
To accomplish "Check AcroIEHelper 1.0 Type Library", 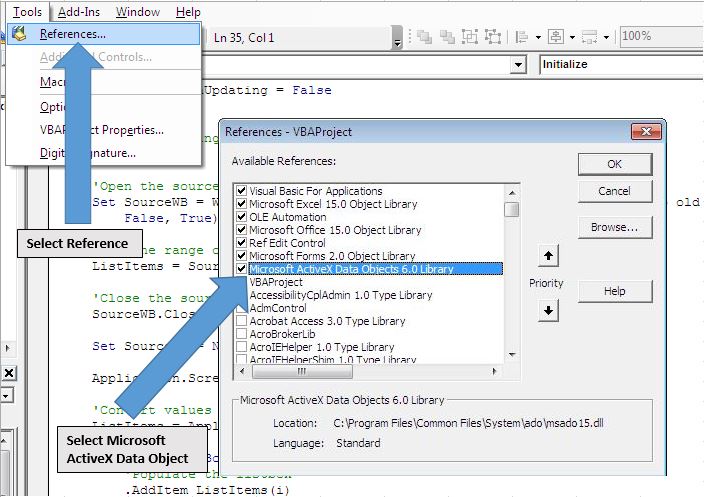I will [242, 347].
